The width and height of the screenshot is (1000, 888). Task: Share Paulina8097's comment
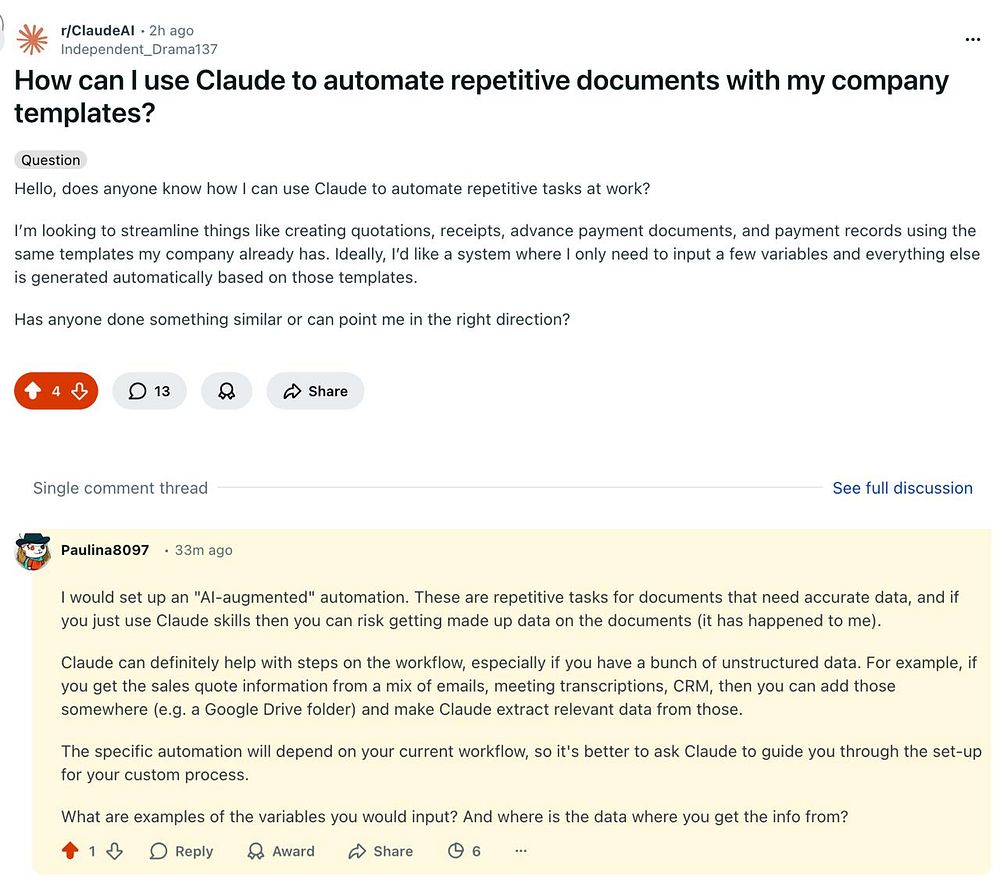pyautogui.click(x=381, y=851)
